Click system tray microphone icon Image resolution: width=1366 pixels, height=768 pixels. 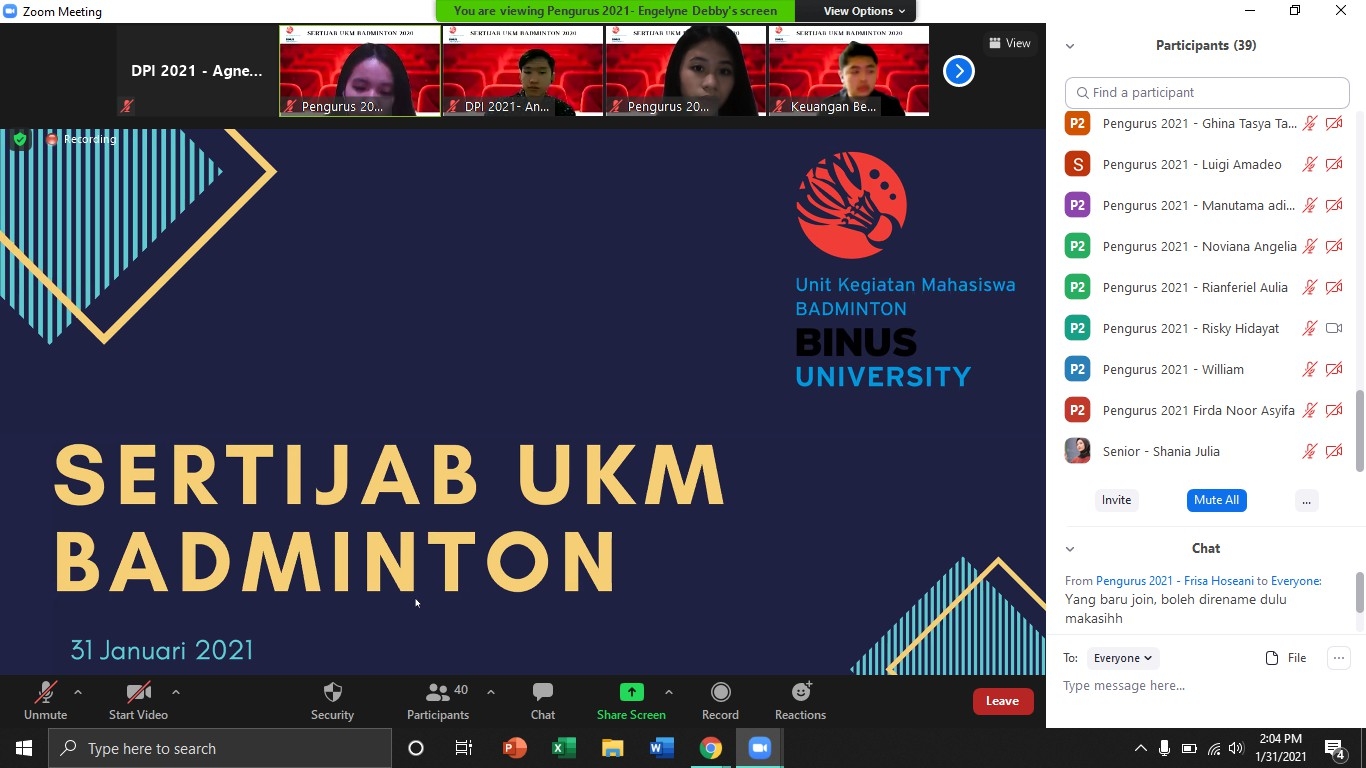(1164, 748)
